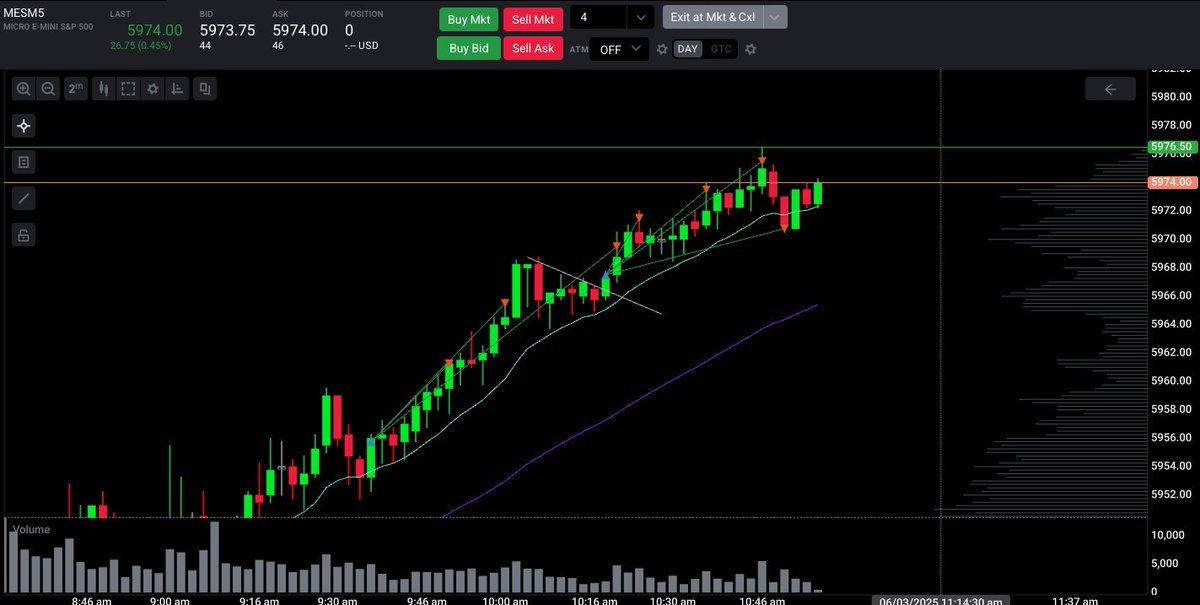Select the trendline drawing tool
Screen dimensions: 1200x605
tap(23, 197)
